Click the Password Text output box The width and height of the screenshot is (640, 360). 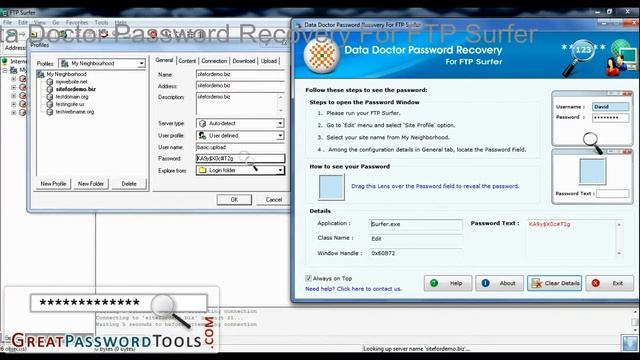coord(574,238)
